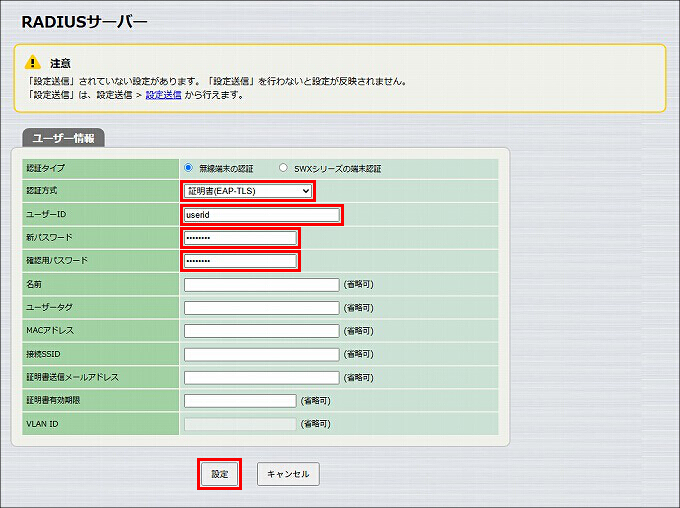Click the ユーザータグ row label
The height and width of the screenshot is (508, 680).
point(49,307)
